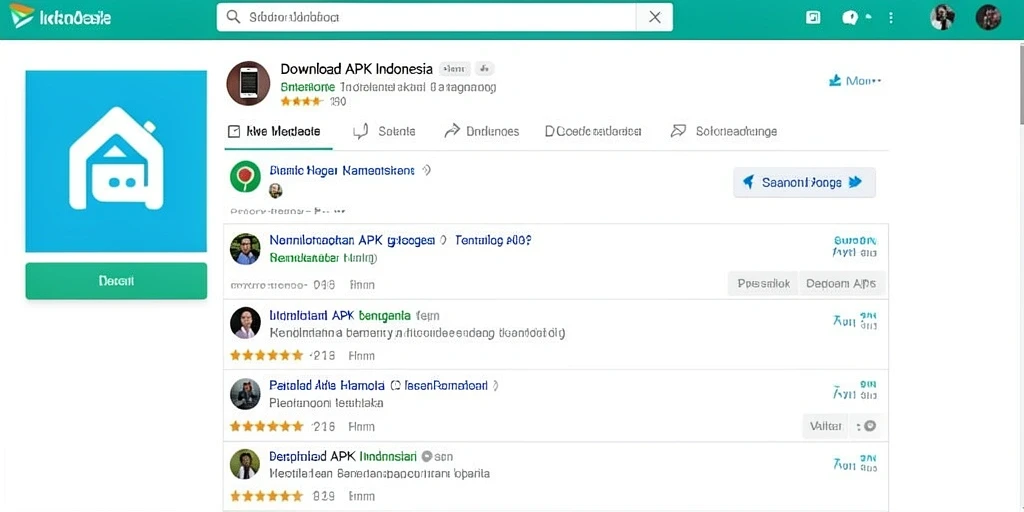Image resolution: width=1024 pixels, height=512 pixels.
Task: Switch to the Solanta tab
Action: point(384,131)
